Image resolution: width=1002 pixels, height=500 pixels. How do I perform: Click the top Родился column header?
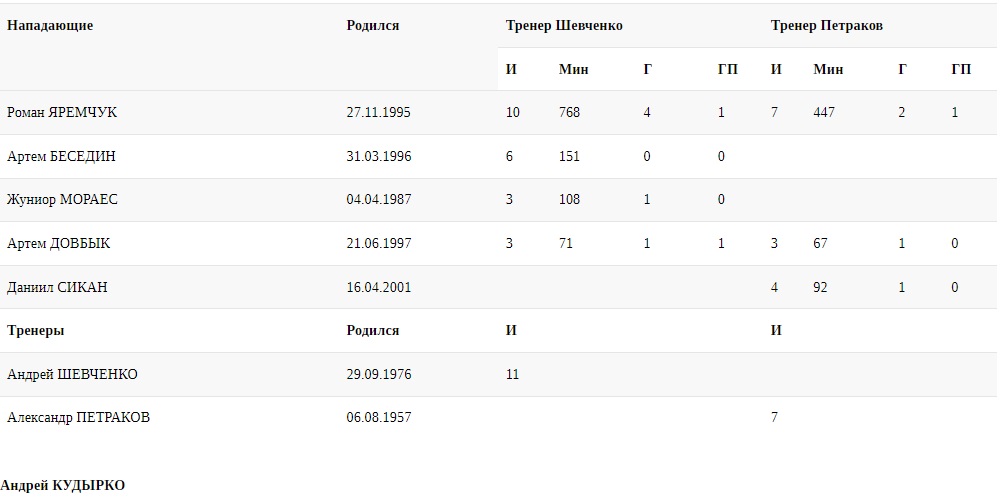point(372,26)
